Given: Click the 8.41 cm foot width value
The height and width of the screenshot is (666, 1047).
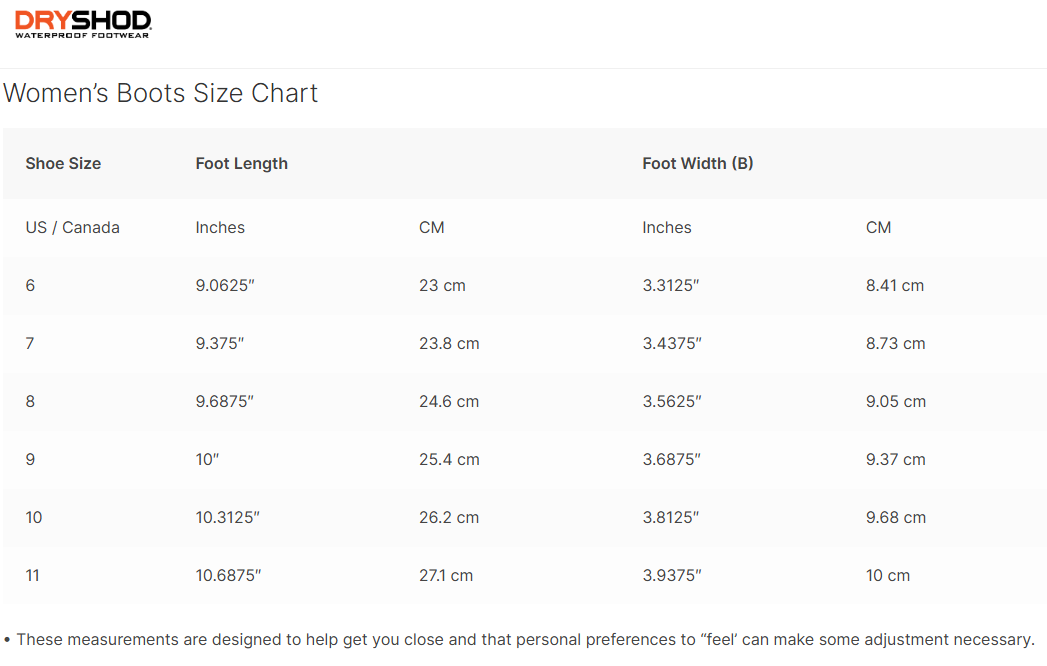Looking at the screenshot, I should (895, 285).
